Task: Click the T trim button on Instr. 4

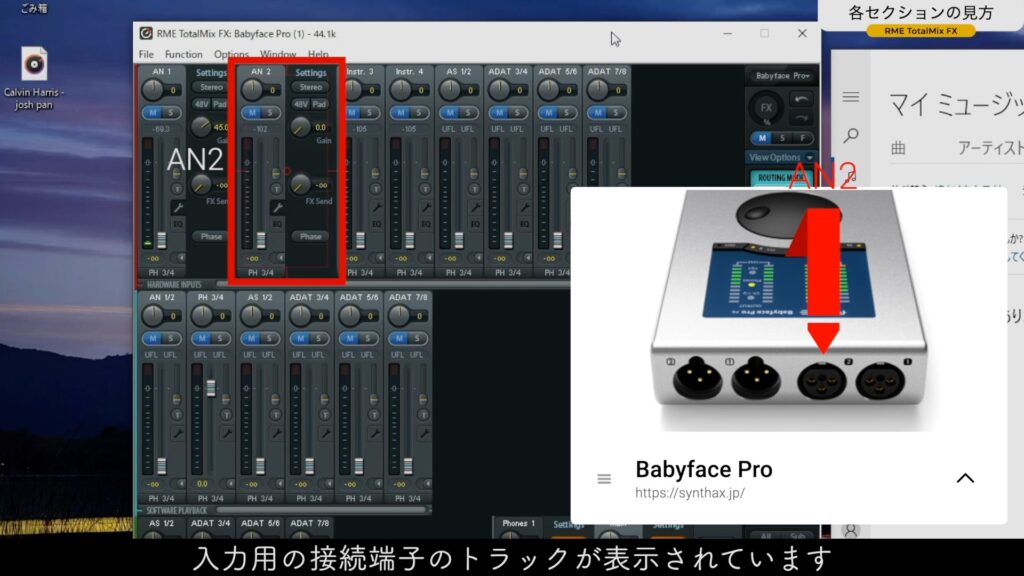Action: (424, 189)
